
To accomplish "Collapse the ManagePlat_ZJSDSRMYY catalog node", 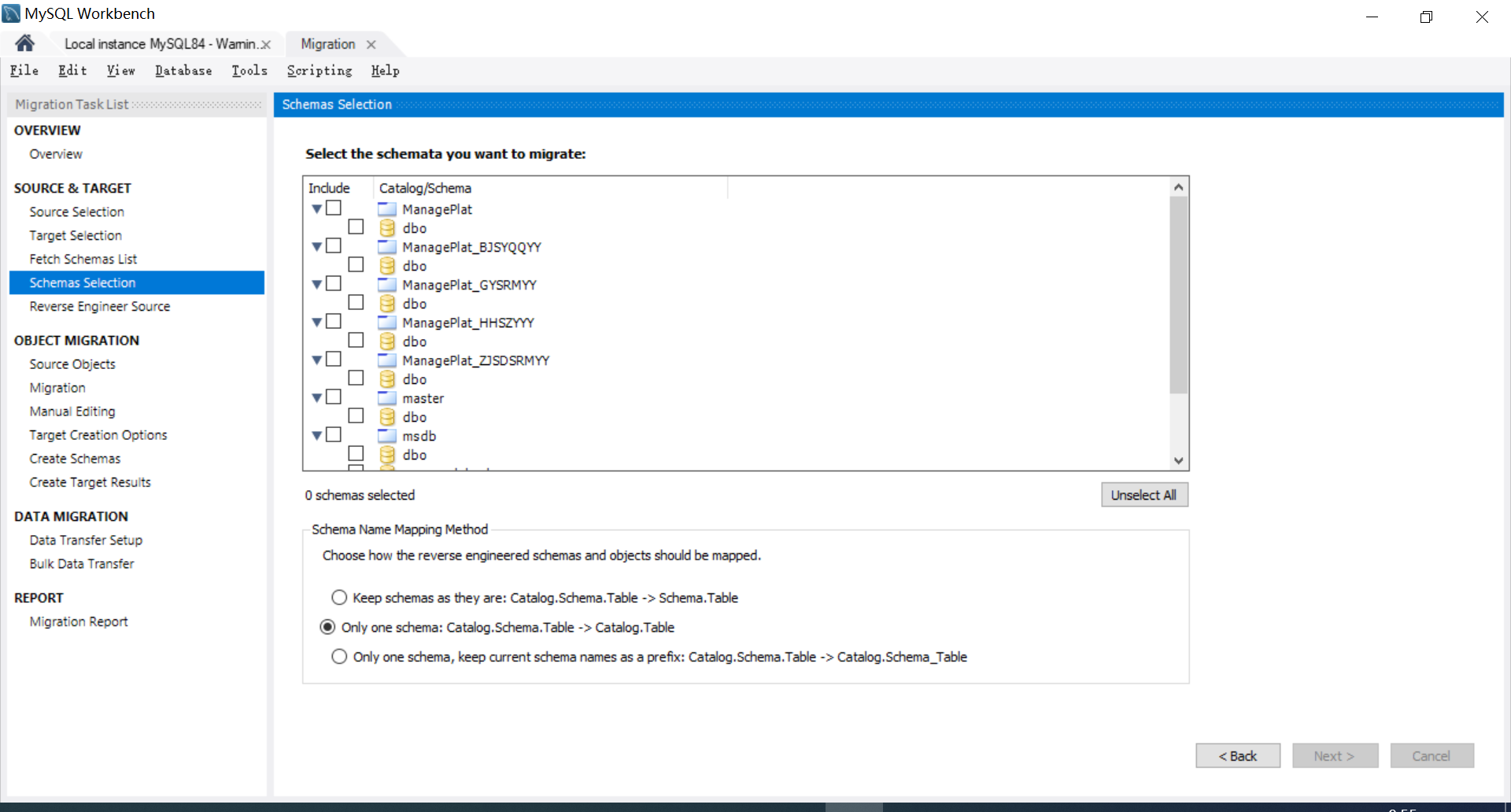I will pos(317,360).
